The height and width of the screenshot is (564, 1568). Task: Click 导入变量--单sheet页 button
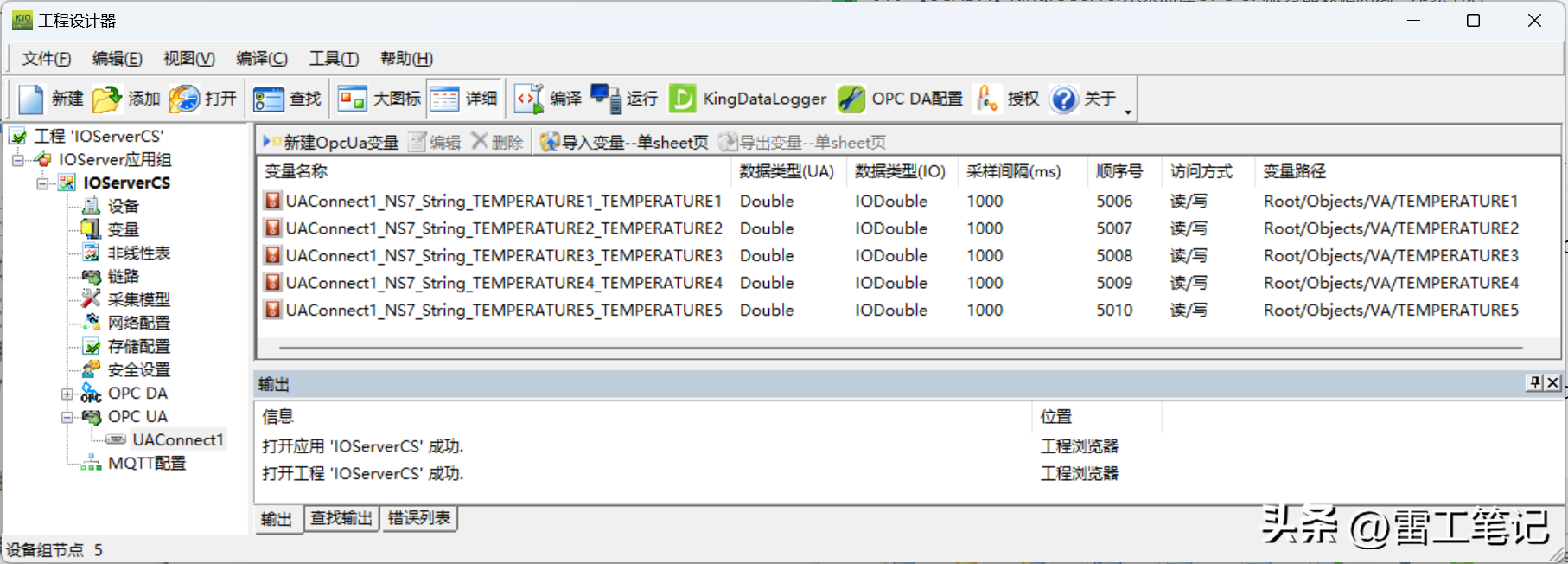[x=624, y=143]
